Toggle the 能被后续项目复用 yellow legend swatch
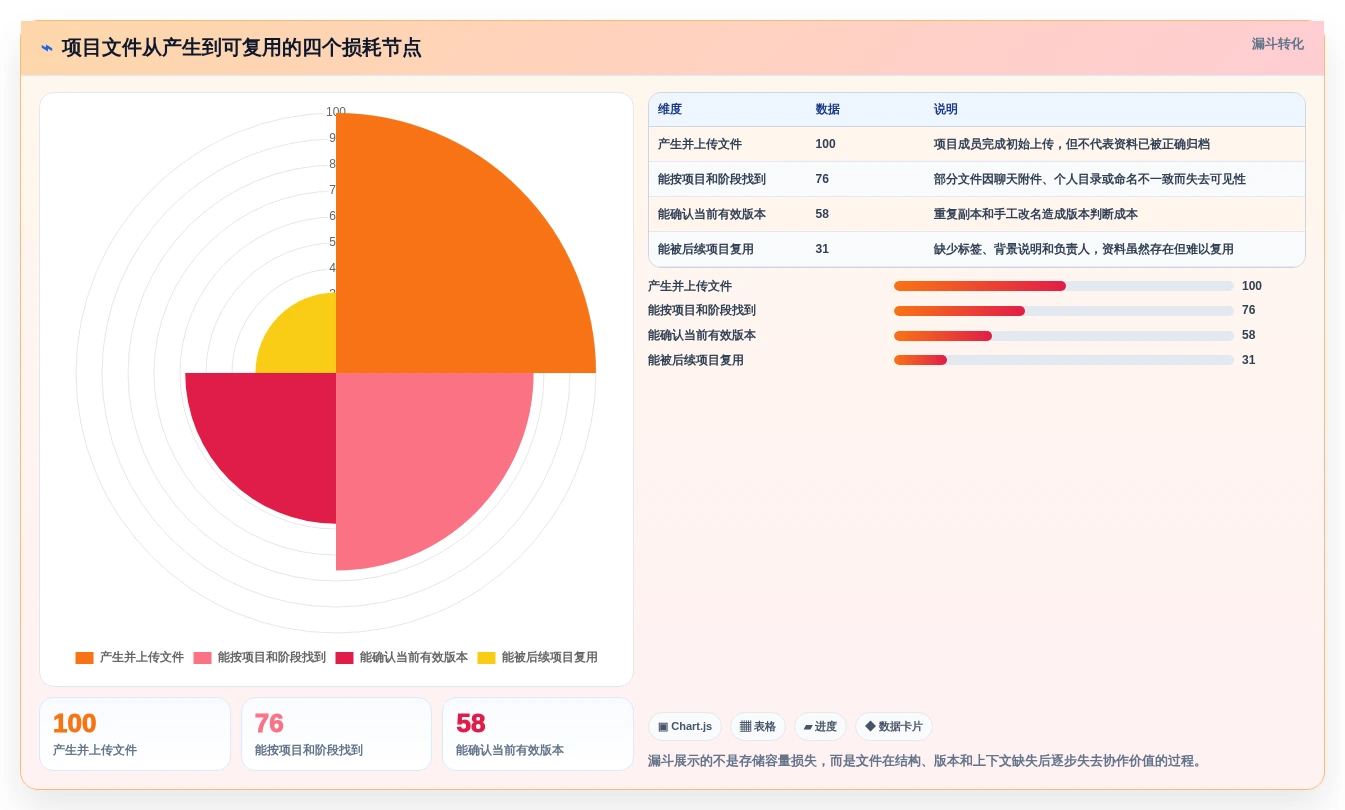 point(486,658)
